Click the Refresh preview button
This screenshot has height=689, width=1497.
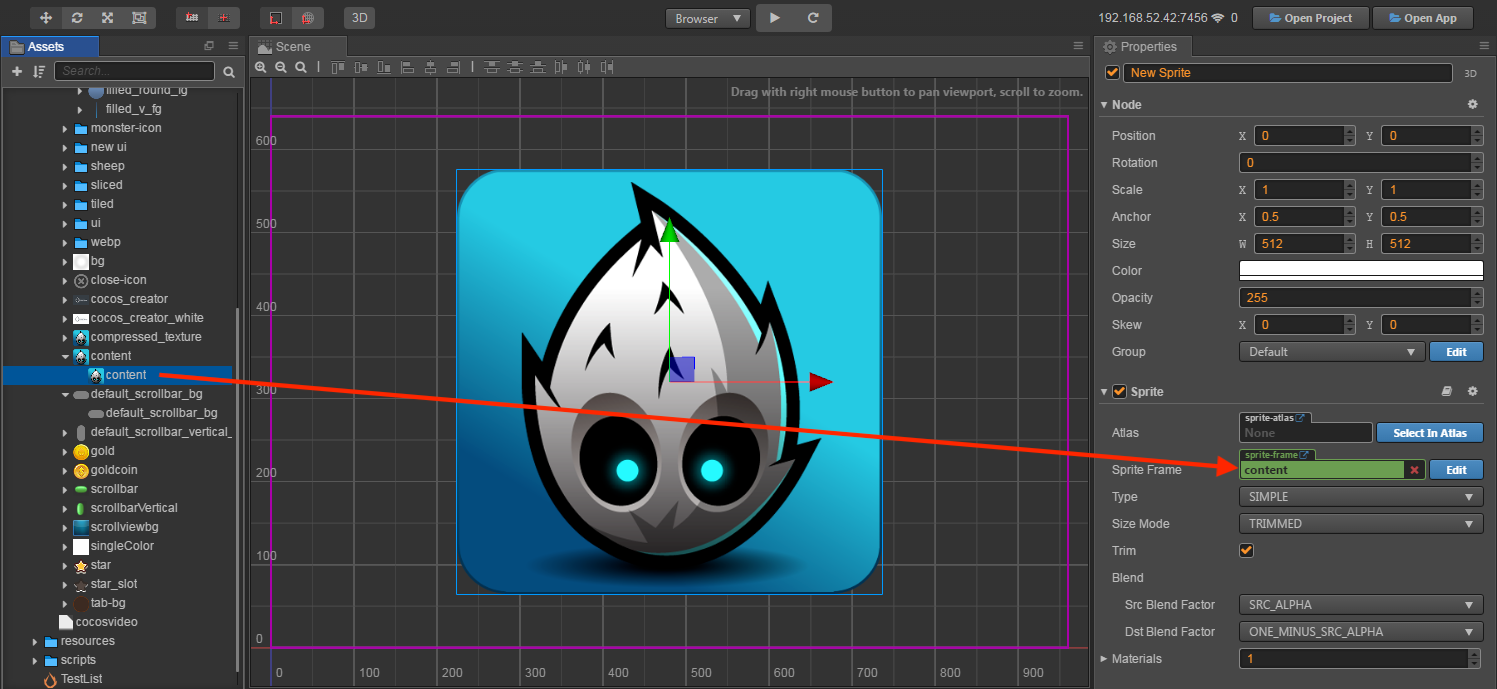click(813, 18)
